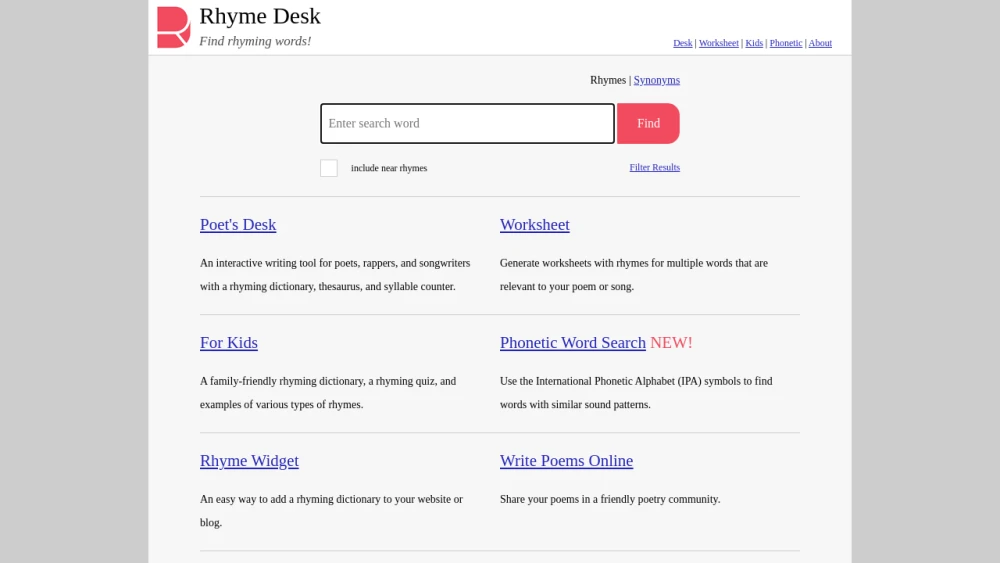The height and width of the screenshot is (563, 1000).
Task: Click the Rhyme Desk logo icon
Action: point(173,27)
